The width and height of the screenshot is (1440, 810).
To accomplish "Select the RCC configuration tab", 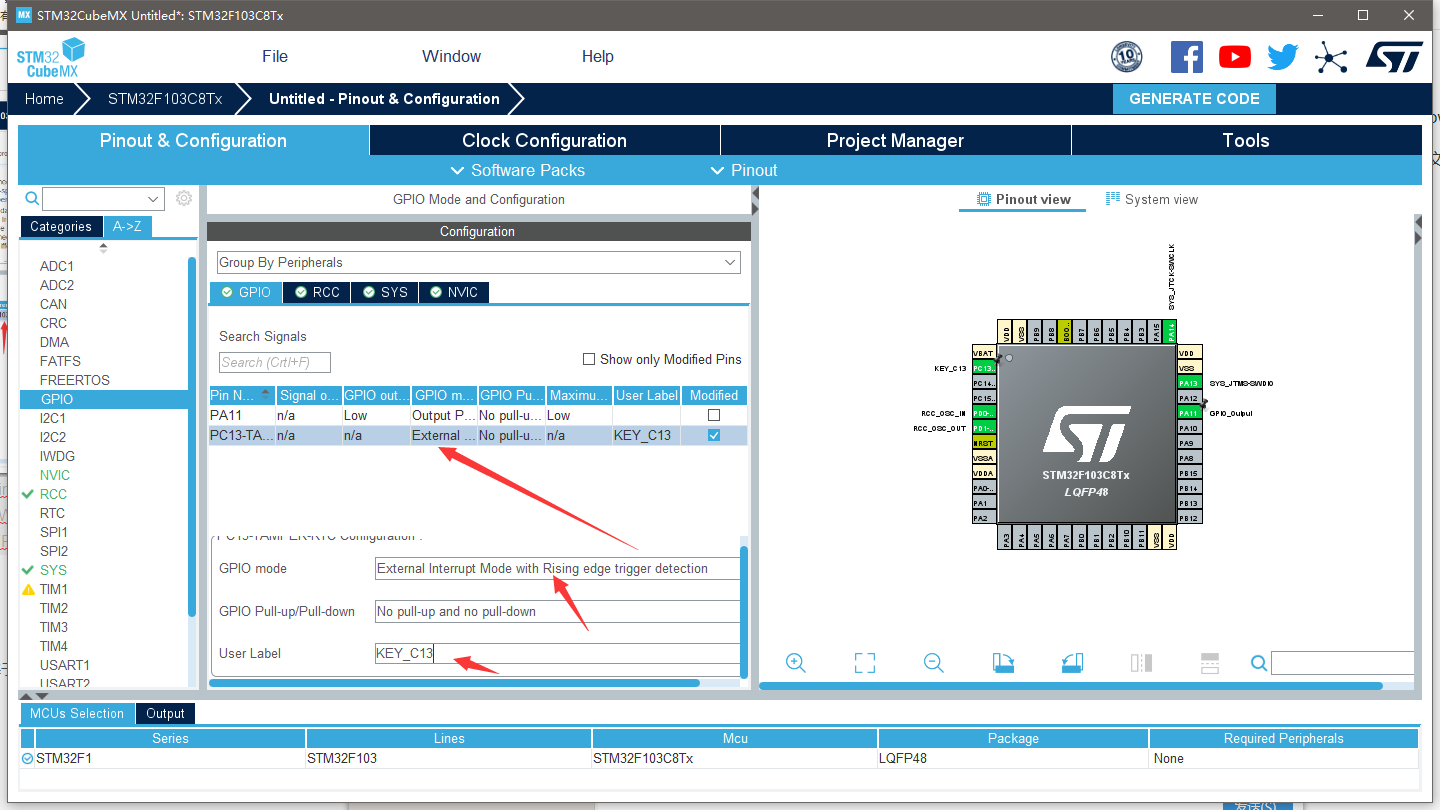I will (317, 292).
